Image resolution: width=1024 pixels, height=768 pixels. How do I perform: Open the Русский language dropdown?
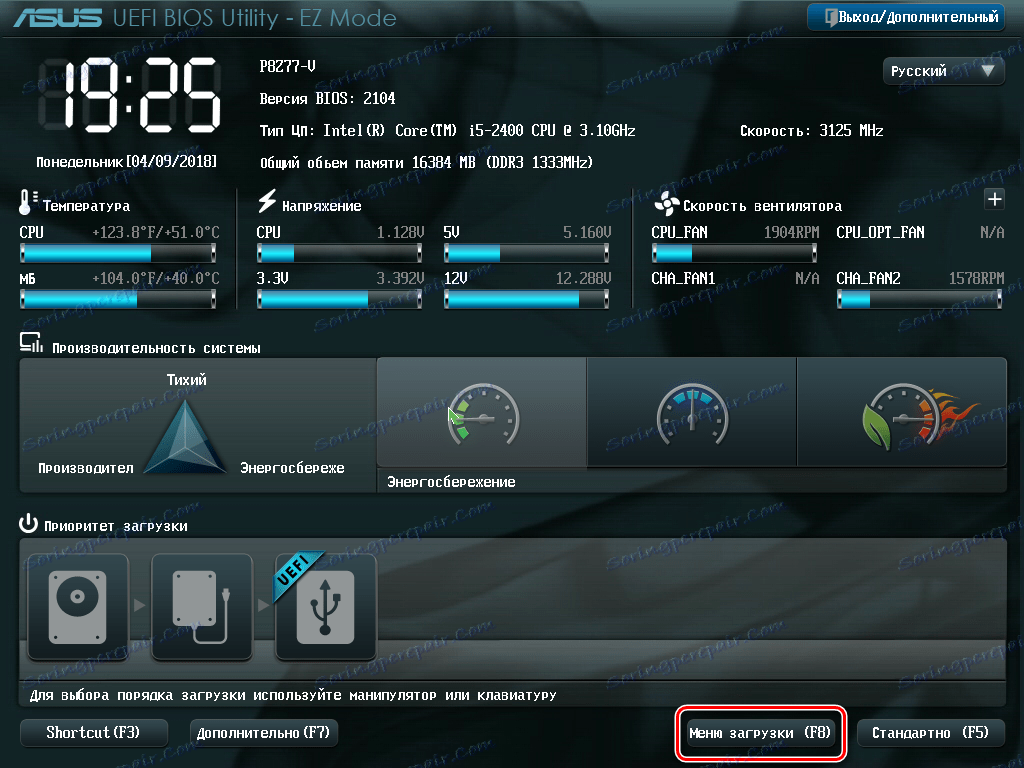(943, 71)
